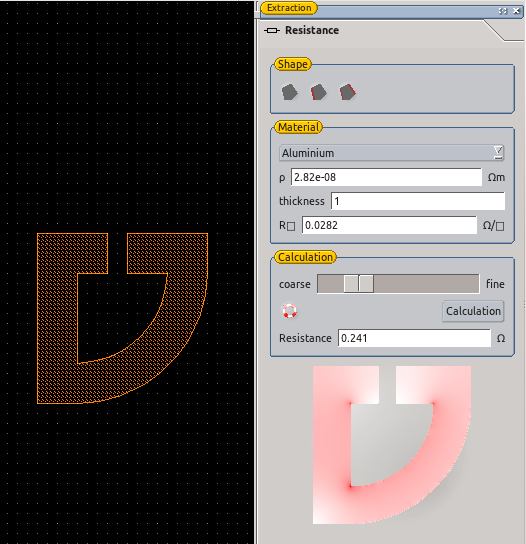Focus the thickness input field

(418, 201)
